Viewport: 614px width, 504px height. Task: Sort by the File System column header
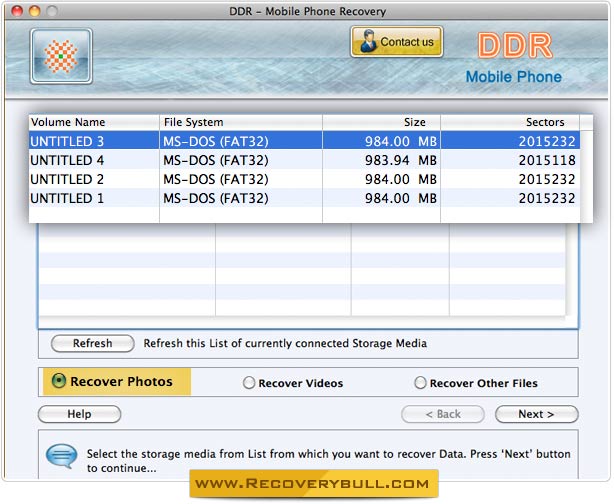click(241, 123)
